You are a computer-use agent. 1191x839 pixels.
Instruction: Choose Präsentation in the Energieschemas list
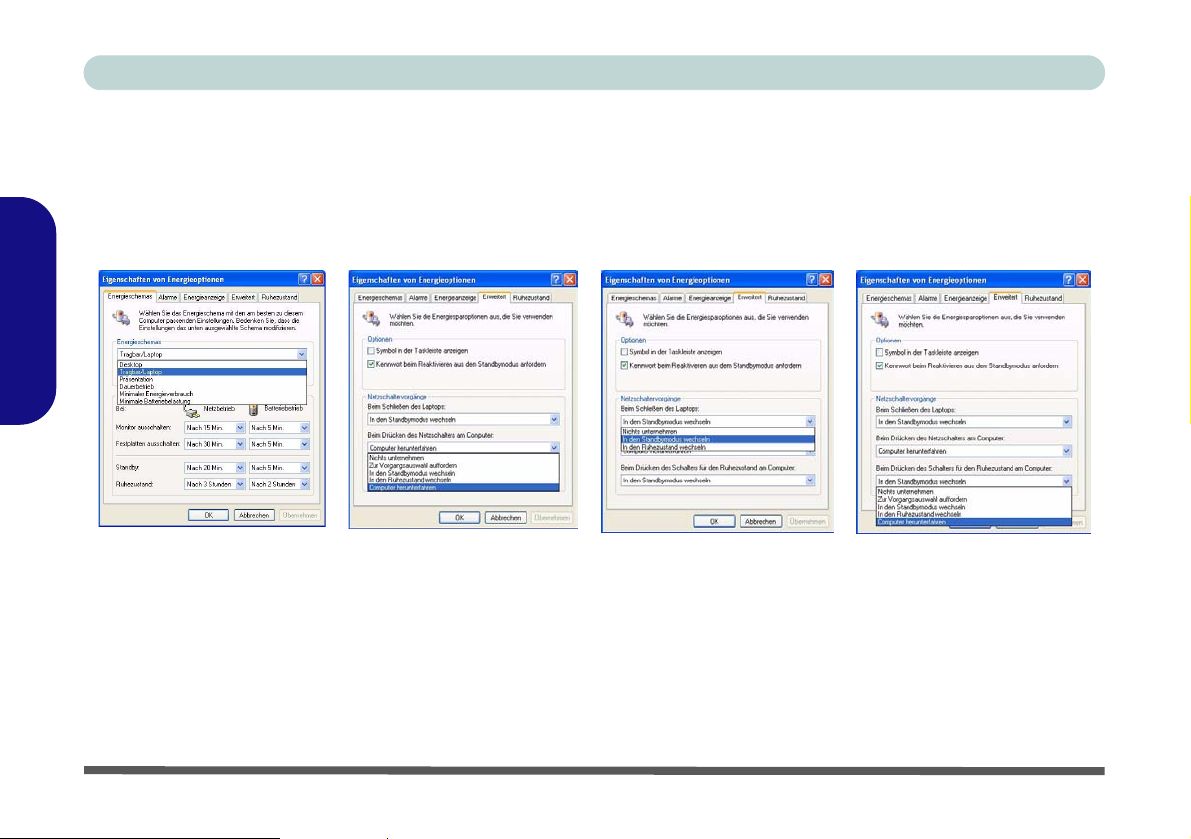coord(212,379)
